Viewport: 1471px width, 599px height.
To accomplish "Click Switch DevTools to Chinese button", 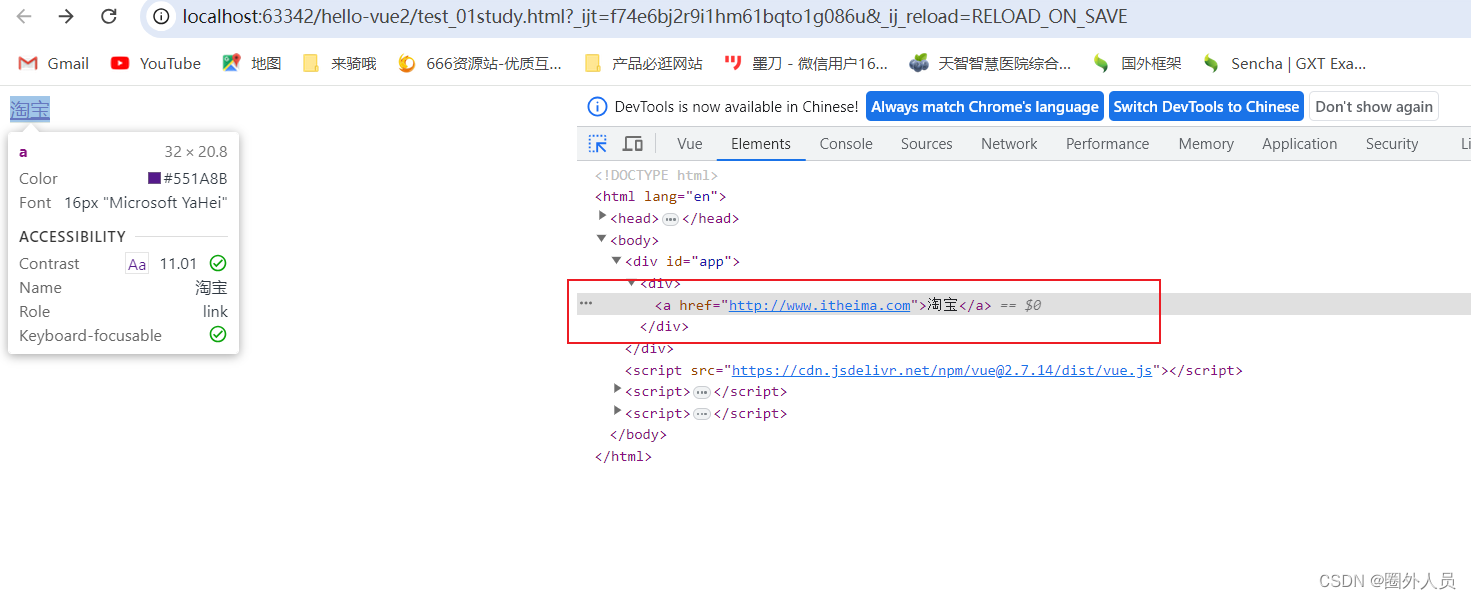I will (1206, 107).
